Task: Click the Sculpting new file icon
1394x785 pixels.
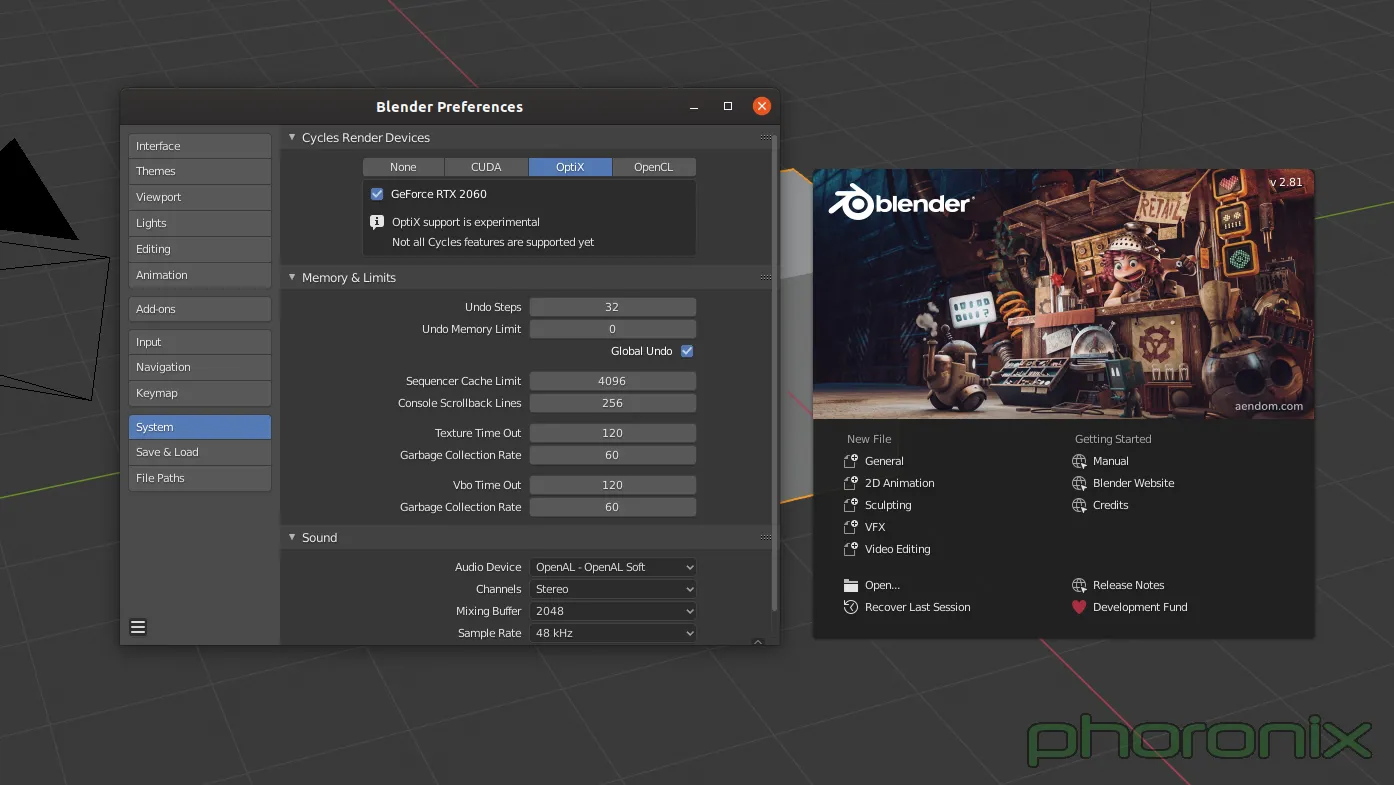Action: coord(851,505)
